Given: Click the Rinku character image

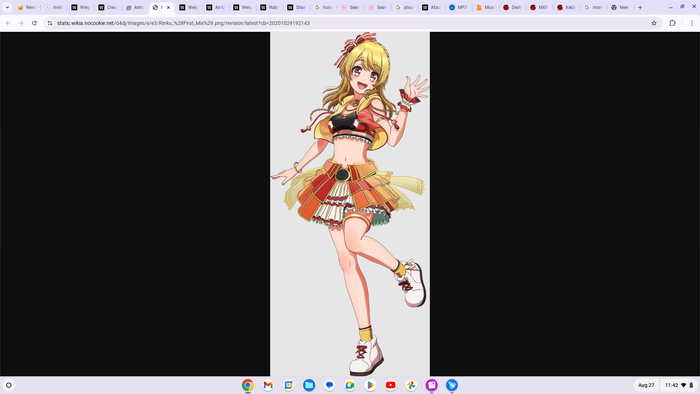Looking at the screenshot, I should point(350,204).
